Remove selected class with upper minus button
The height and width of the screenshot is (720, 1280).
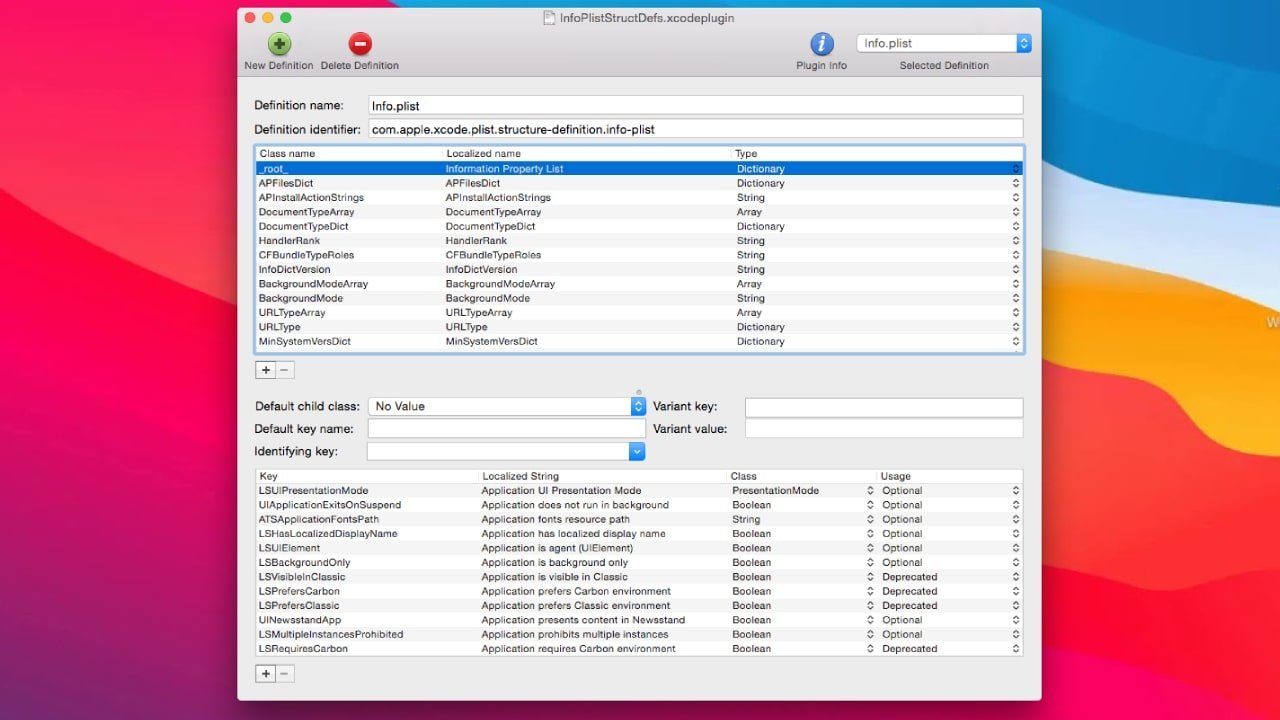285,370
